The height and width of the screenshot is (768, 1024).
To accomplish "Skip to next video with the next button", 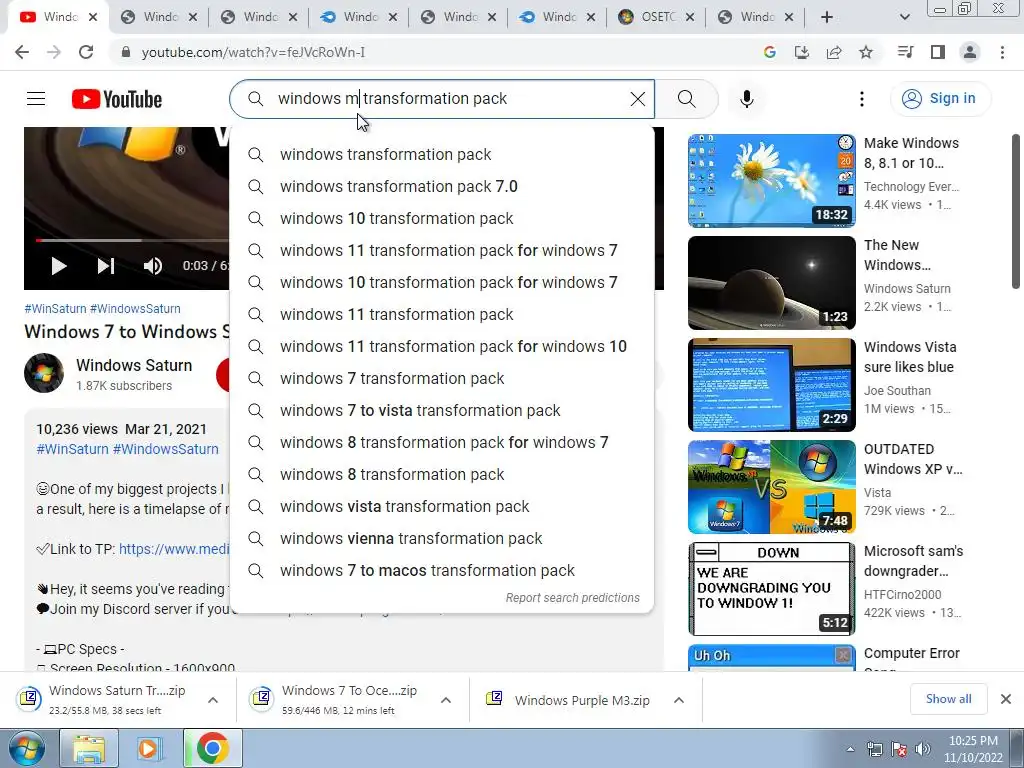I will tap(106, 266).
